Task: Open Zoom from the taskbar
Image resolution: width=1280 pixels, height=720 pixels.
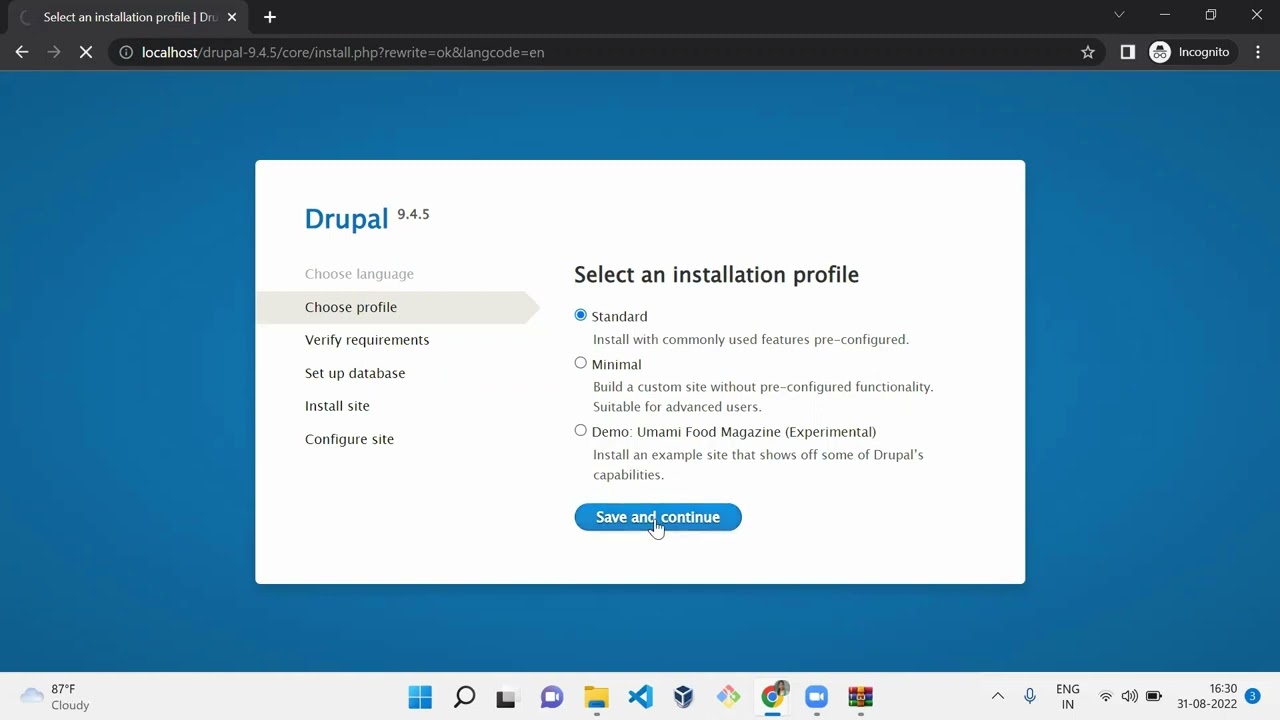Action: click(816, 697)
